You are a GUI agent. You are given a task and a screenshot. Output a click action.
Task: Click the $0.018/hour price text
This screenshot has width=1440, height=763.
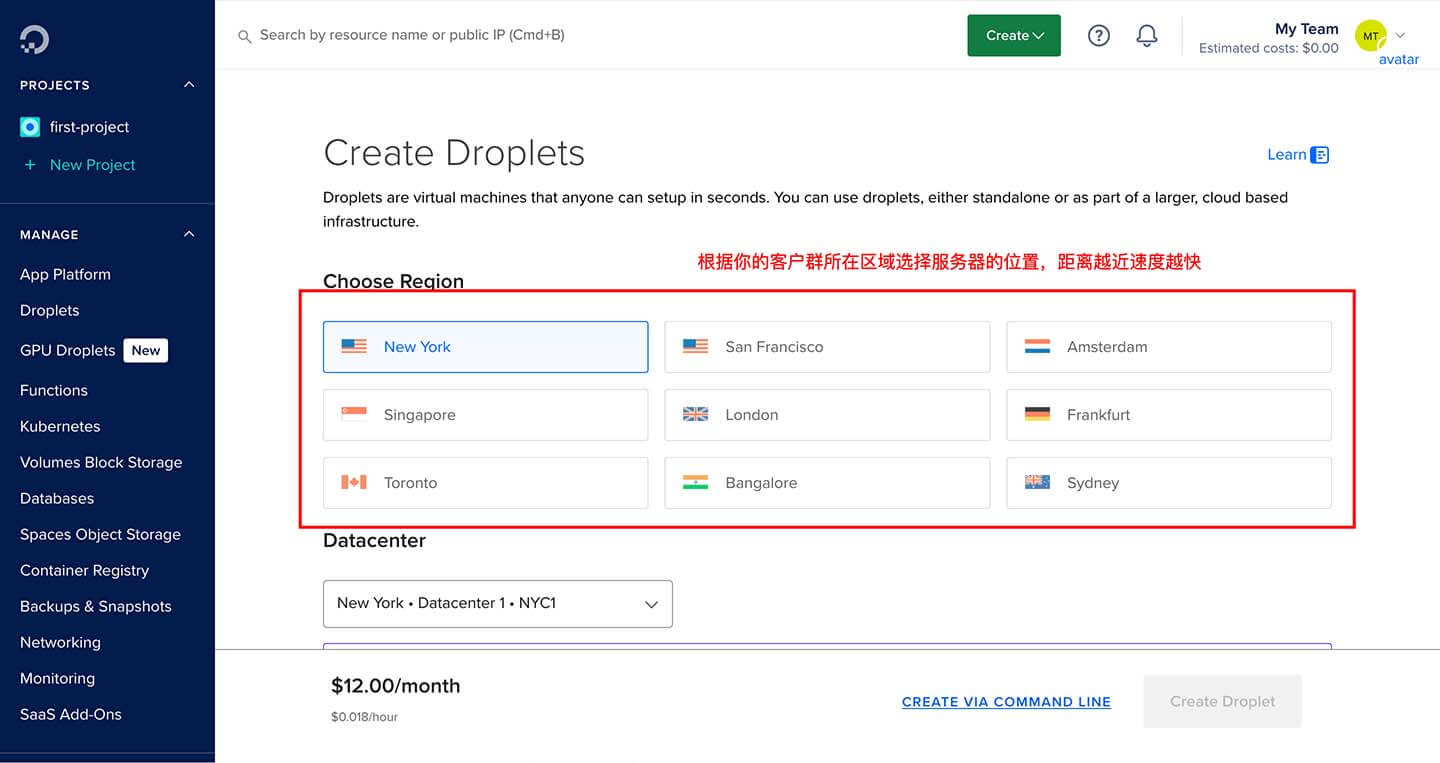pos(364,717)
